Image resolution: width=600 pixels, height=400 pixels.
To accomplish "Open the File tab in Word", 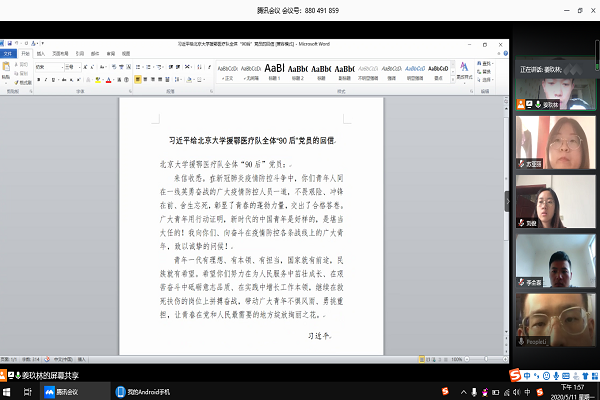I will (x=10, y=54).
